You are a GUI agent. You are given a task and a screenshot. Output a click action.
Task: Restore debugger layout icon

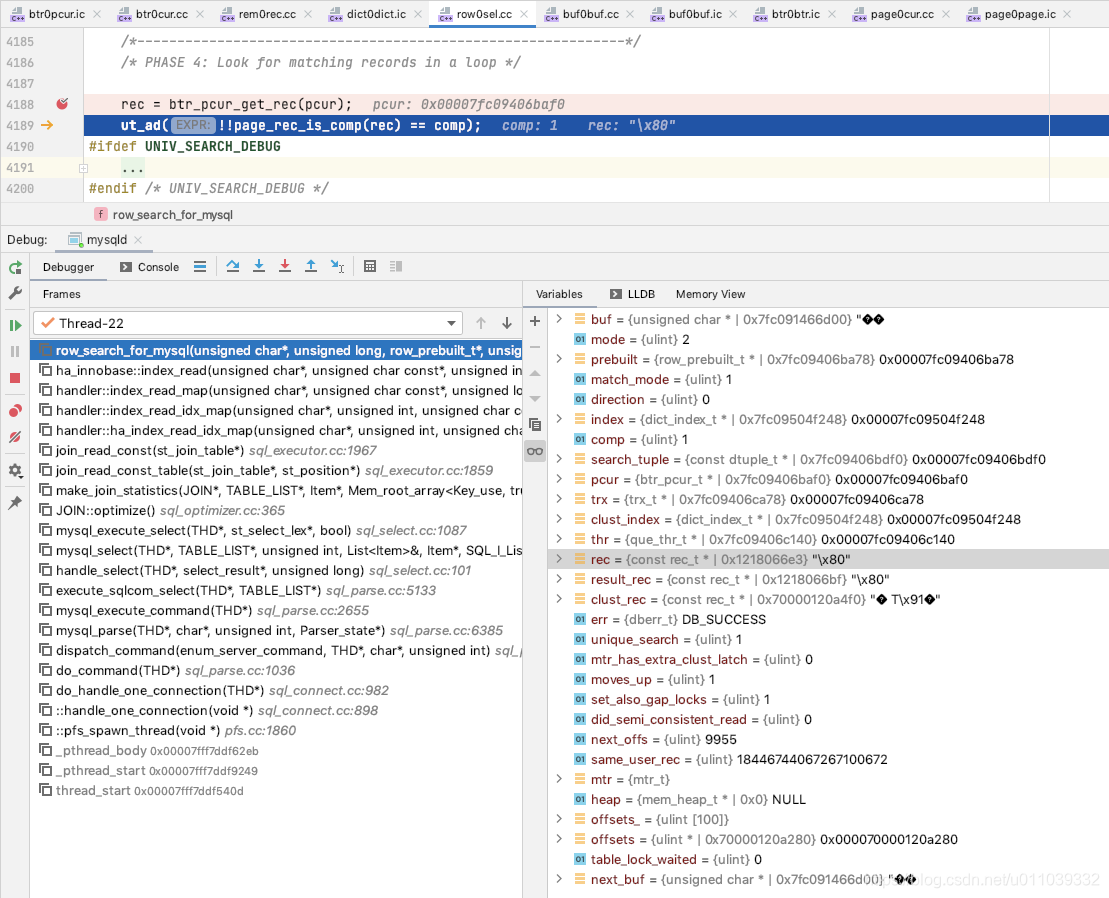point(396,267)
